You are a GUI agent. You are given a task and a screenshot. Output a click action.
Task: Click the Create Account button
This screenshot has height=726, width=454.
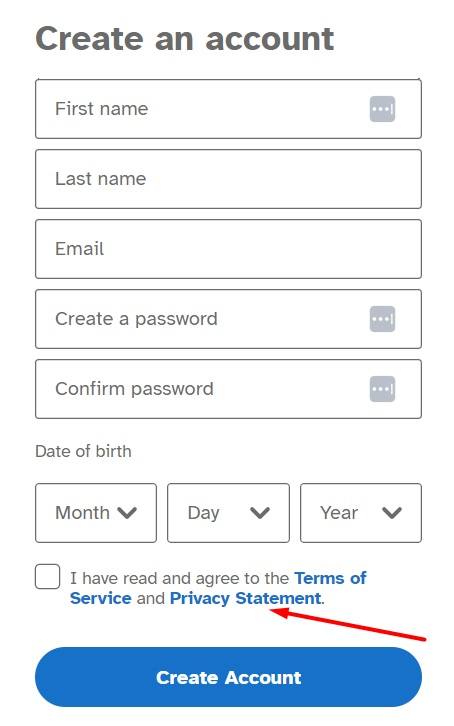(228, 677)
